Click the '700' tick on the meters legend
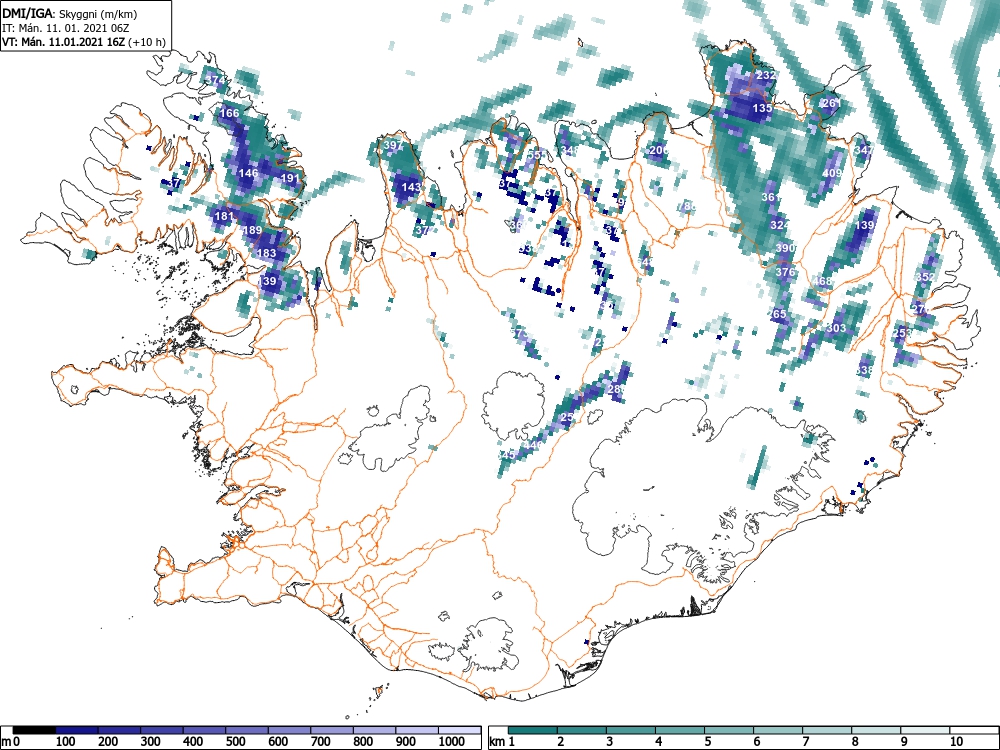The image size is (1000, 750). coord(321,742)
